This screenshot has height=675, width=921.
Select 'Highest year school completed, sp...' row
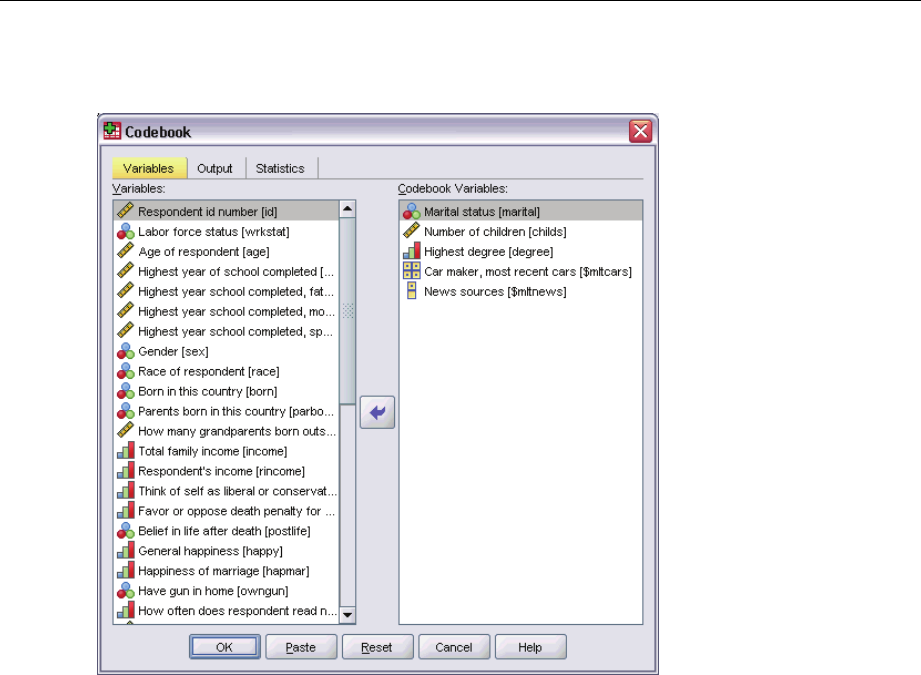pos(227,331)
